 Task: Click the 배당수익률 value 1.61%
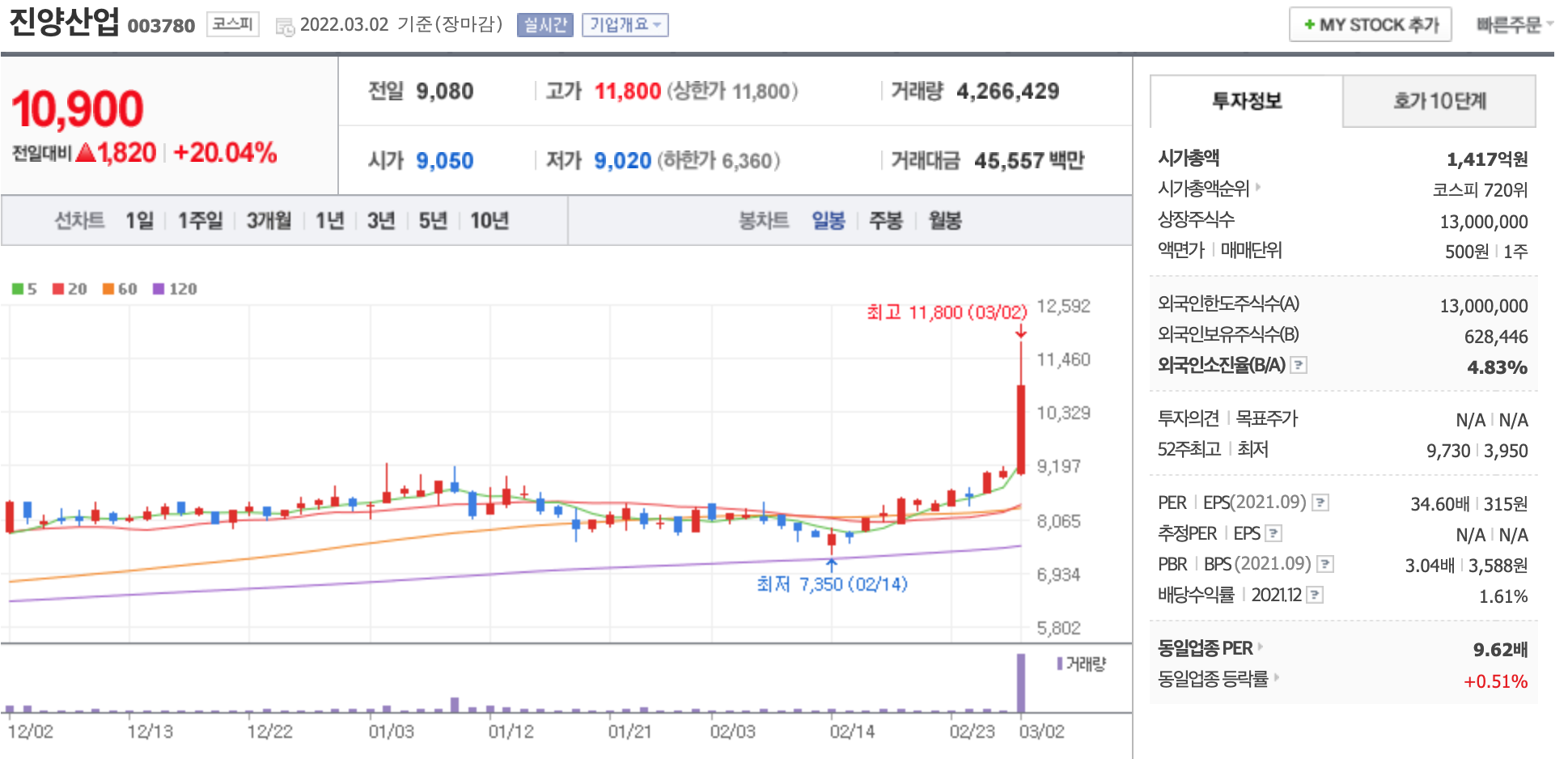1503,596
